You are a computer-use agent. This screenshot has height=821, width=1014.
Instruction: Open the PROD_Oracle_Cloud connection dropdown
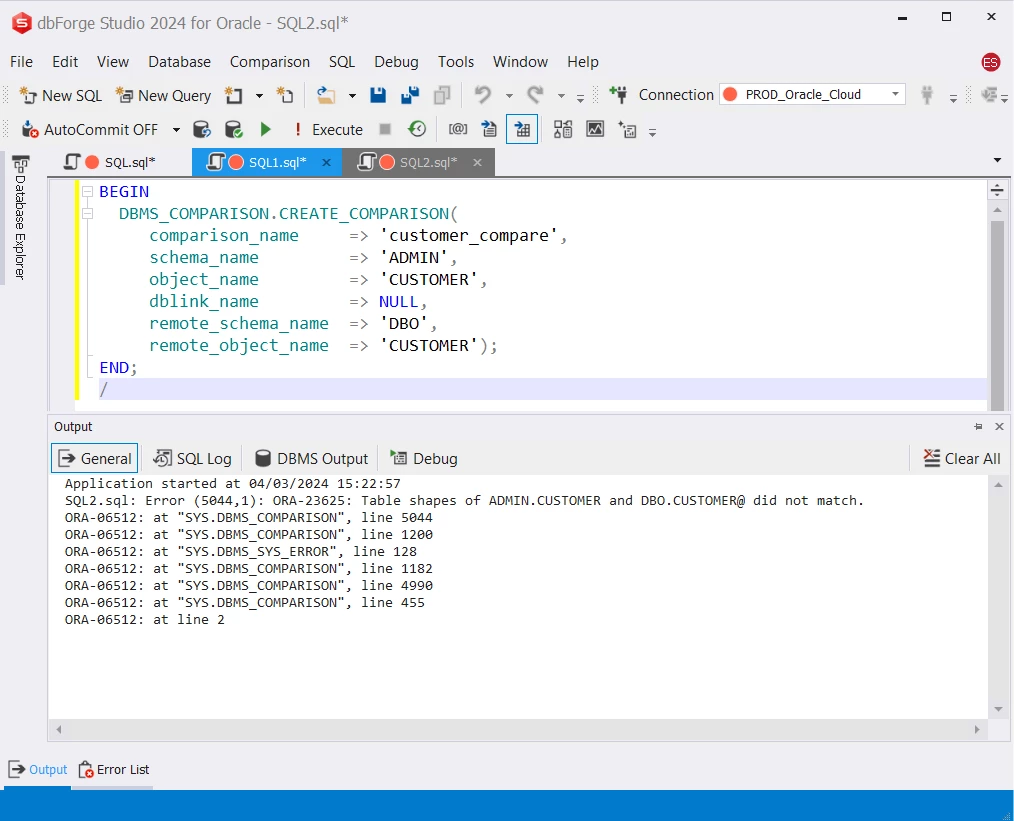coord(896,94)
